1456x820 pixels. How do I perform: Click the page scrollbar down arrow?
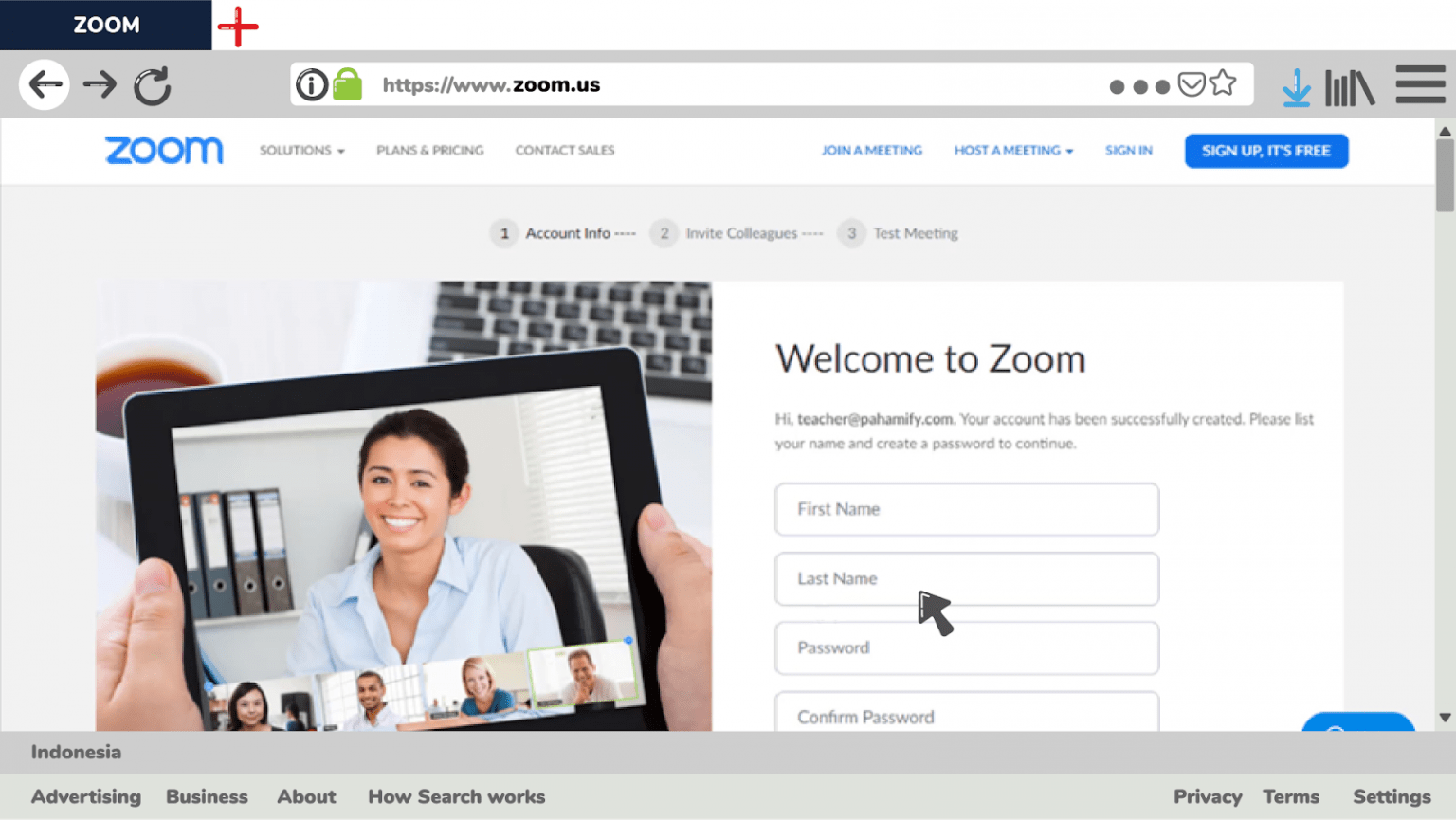point(1445,718)
